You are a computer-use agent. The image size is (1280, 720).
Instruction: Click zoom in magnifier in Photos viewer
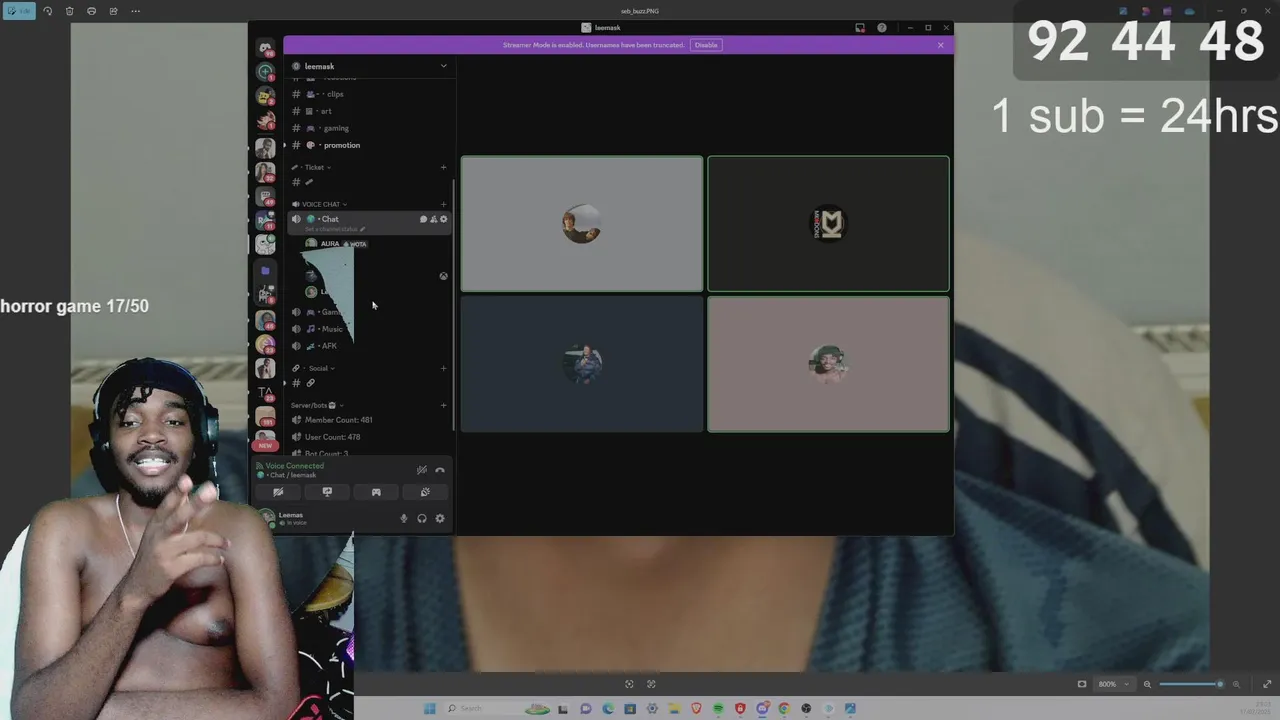point(1236,684)
